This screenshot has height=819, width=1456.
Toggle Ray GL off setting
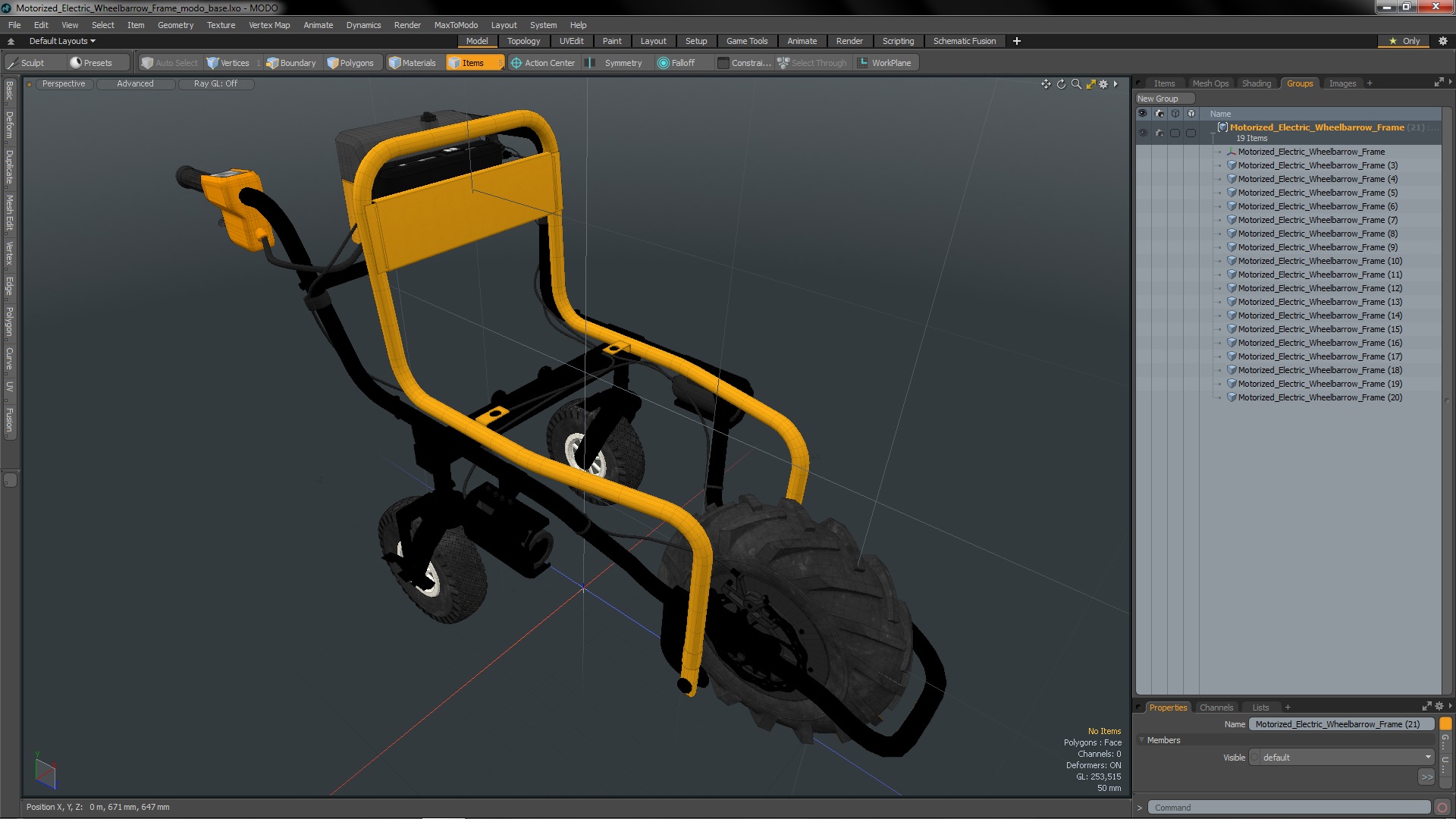[x=215, y=84]
